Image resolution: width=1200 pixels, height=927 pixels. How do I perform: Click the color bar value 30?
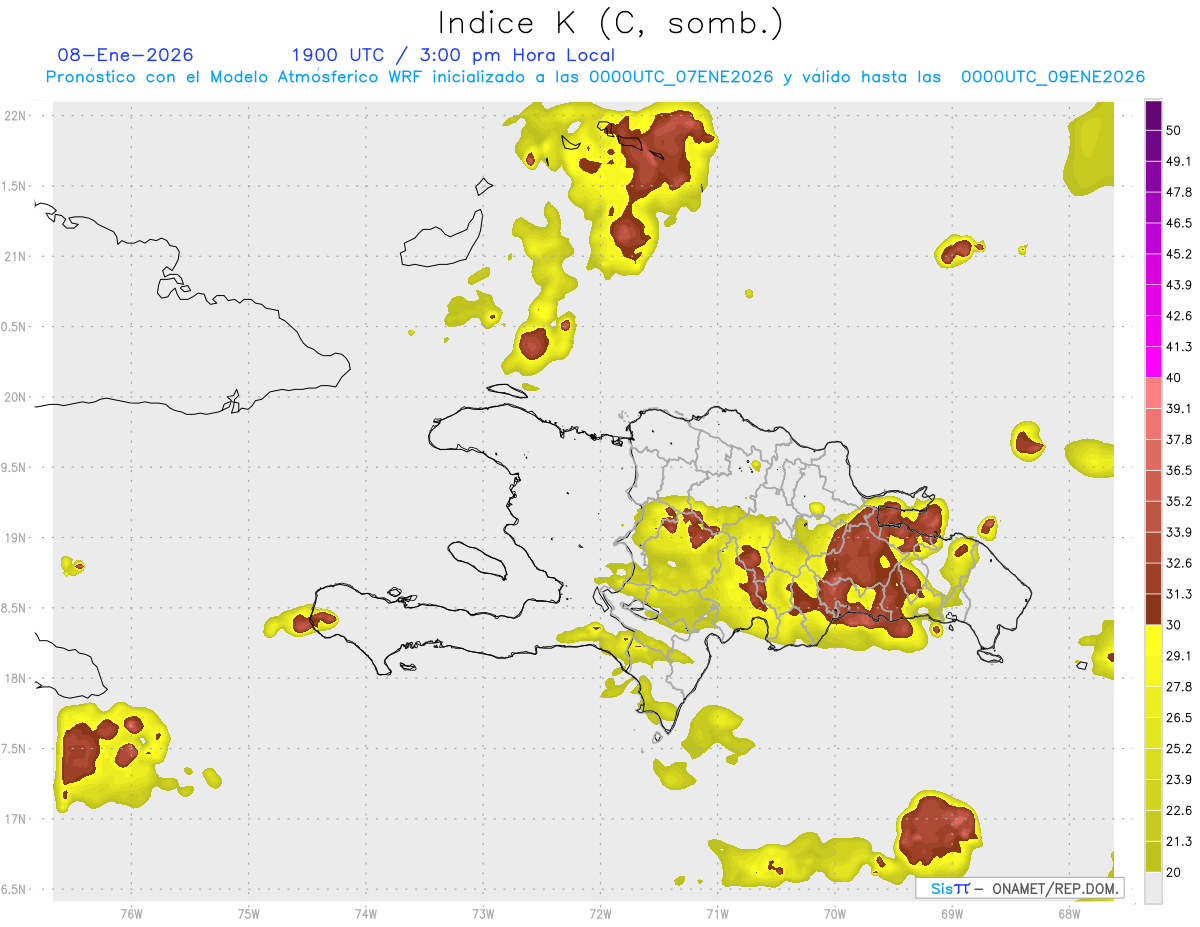pos(1174,625)
